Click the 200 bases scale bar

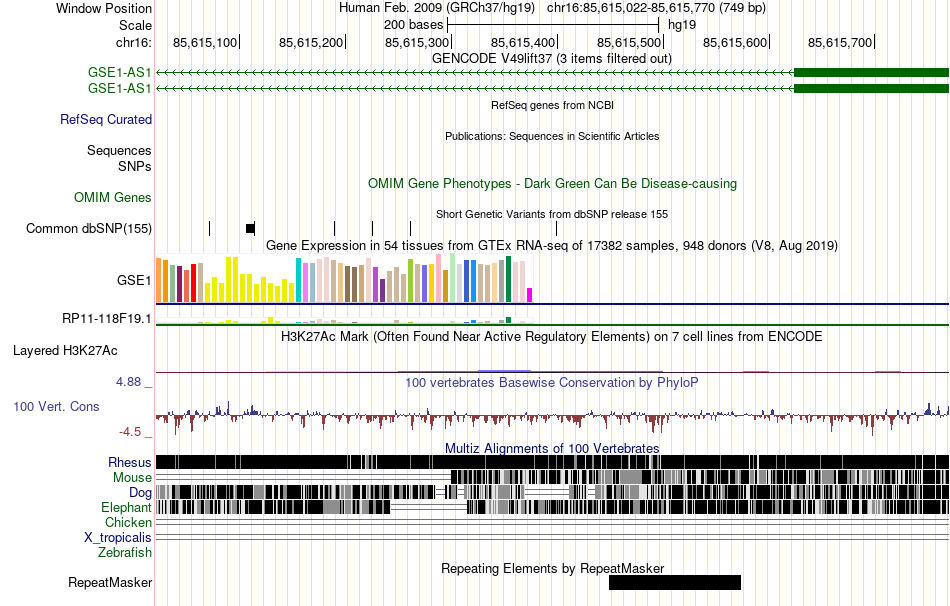click(x=553, y=25)
